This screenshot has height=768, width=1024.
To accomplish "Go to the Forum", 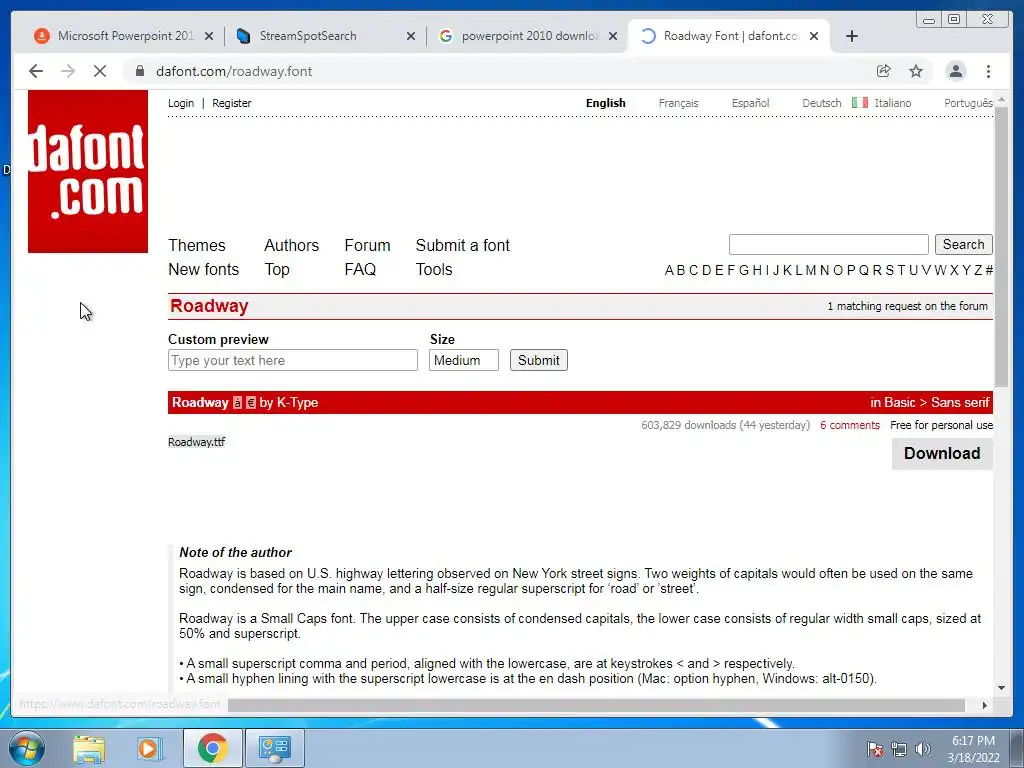I will click(367, 246).
